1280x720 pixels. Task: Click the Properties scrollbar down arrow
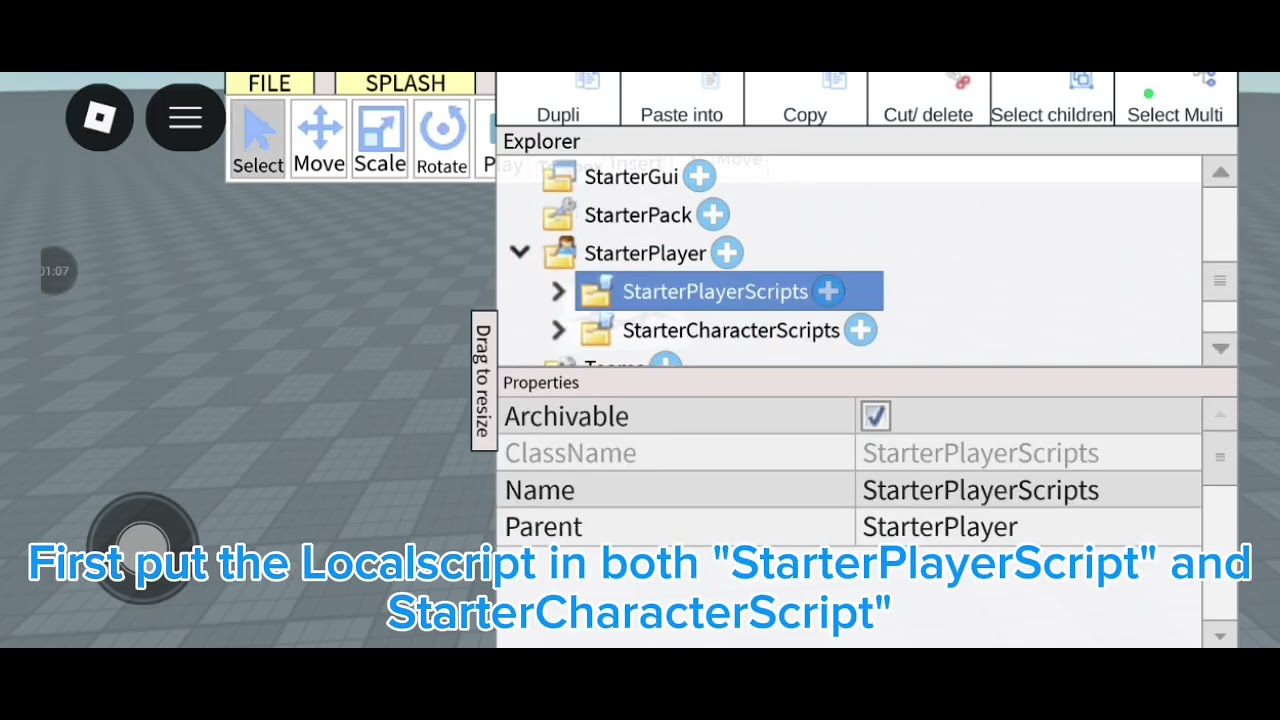(x=1220, y=636)
